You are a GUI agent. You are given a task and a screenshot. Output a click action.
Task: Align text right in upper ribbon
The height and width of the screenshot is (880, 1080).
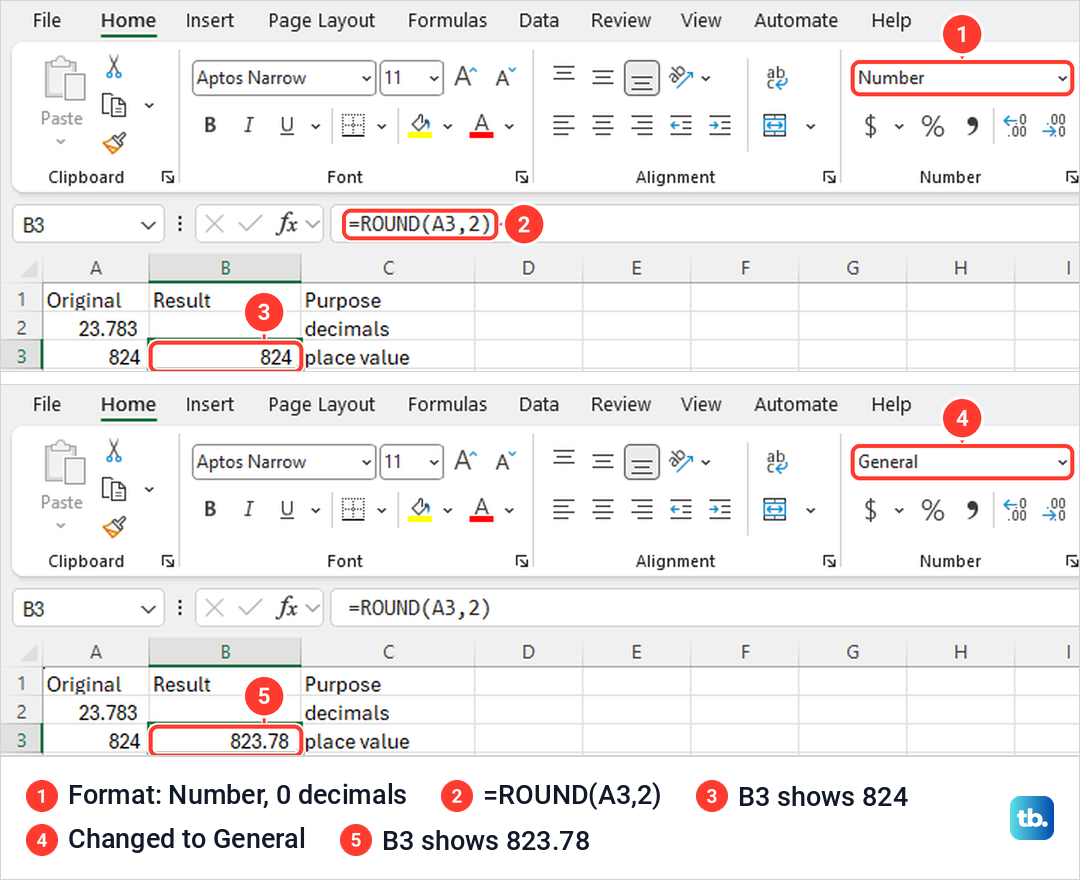coord(642,125)
